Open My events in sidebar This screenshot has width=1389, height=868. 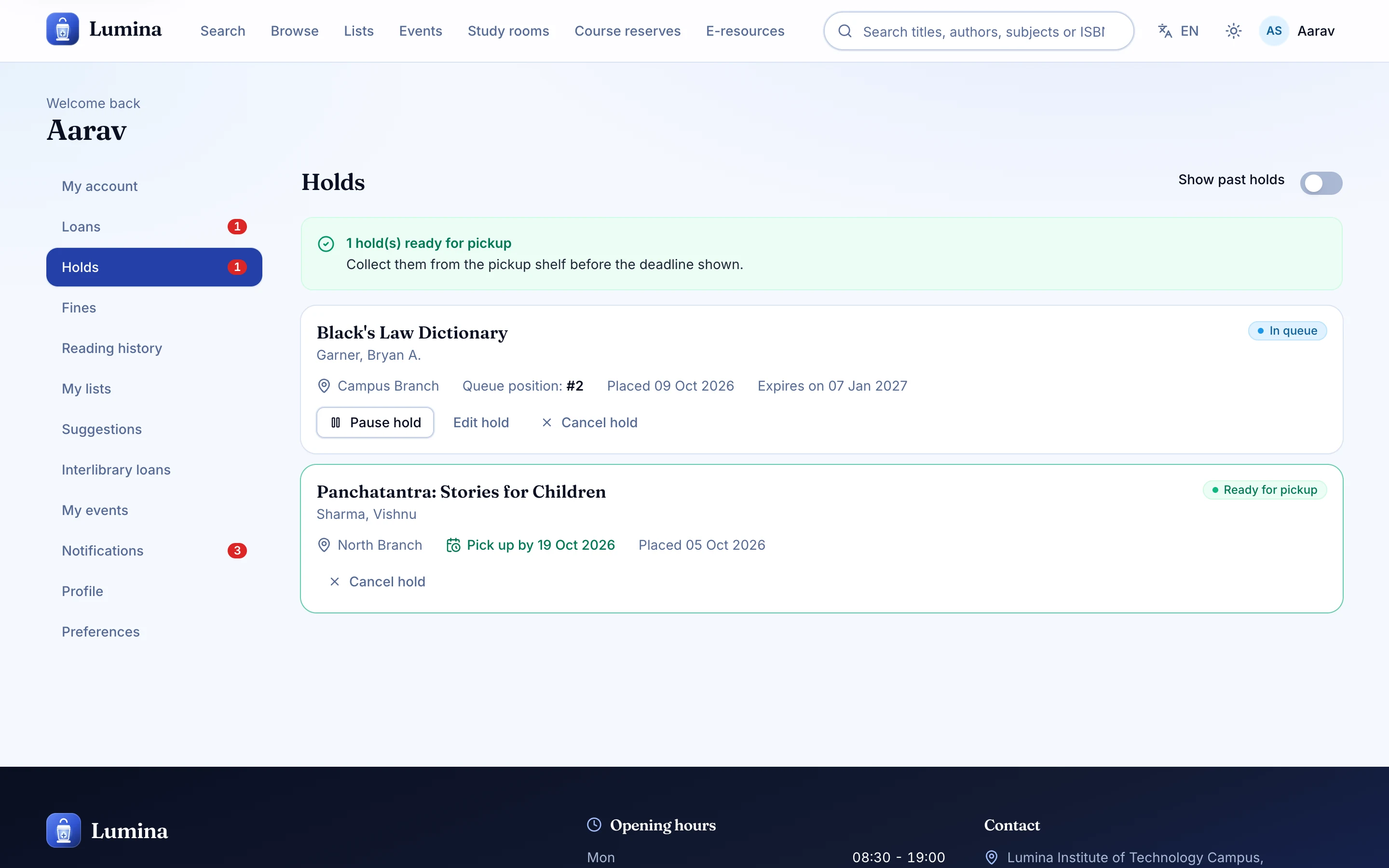(x=154, y=510)
